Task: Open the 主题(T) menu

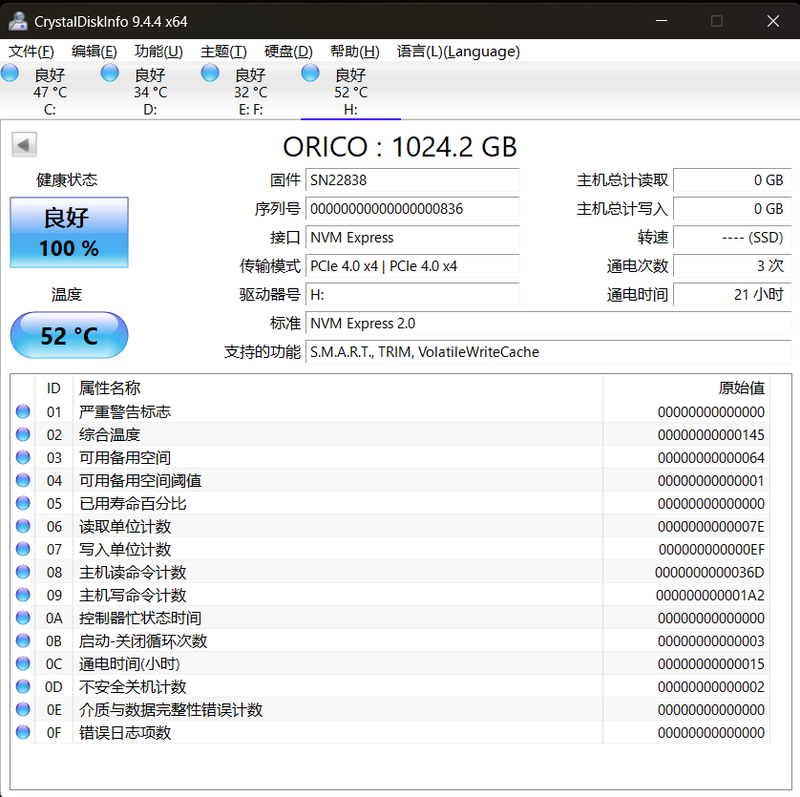Action: point(223,52)
